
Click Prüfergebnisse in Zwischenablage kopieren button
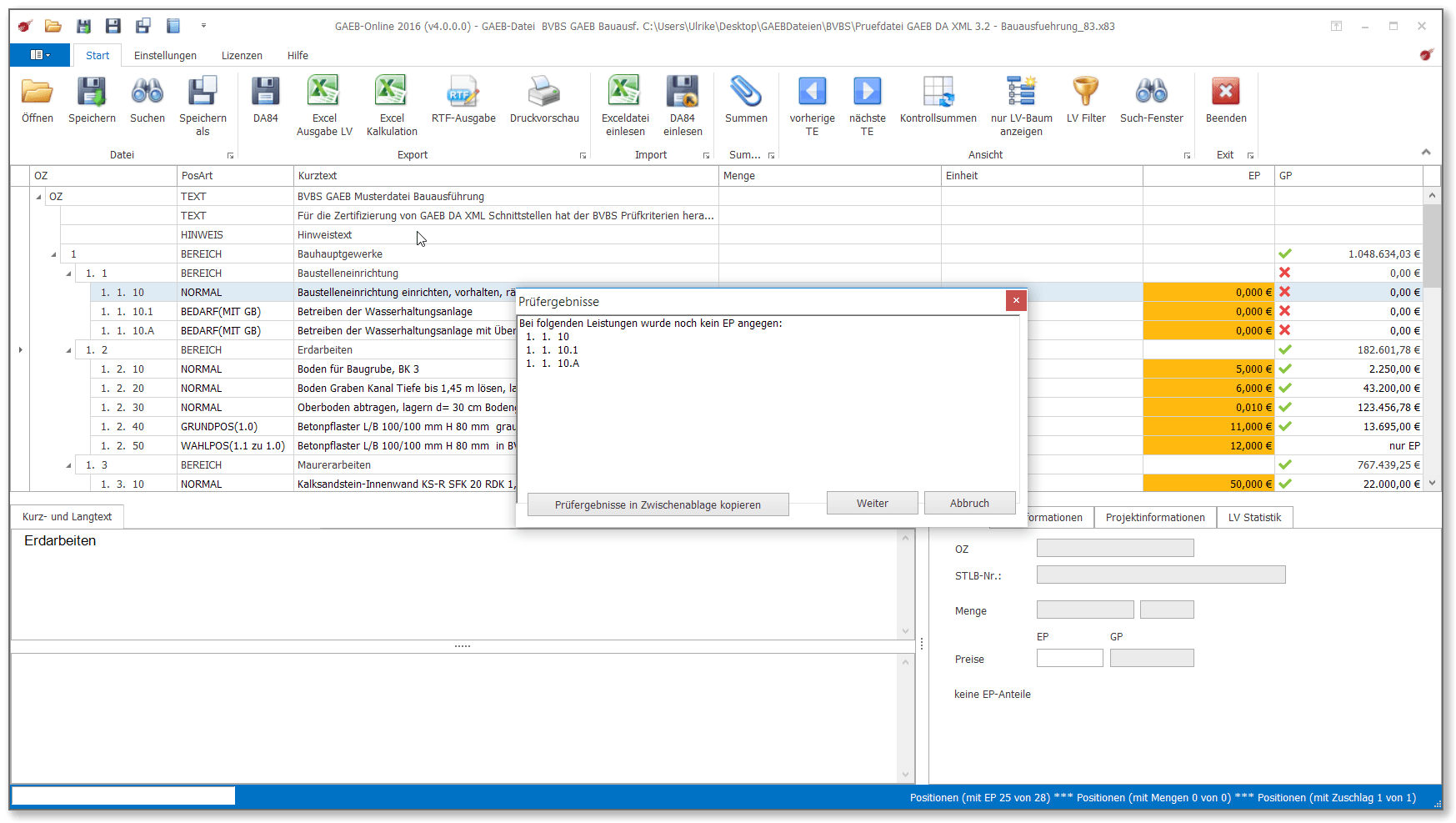click(658, 504)
